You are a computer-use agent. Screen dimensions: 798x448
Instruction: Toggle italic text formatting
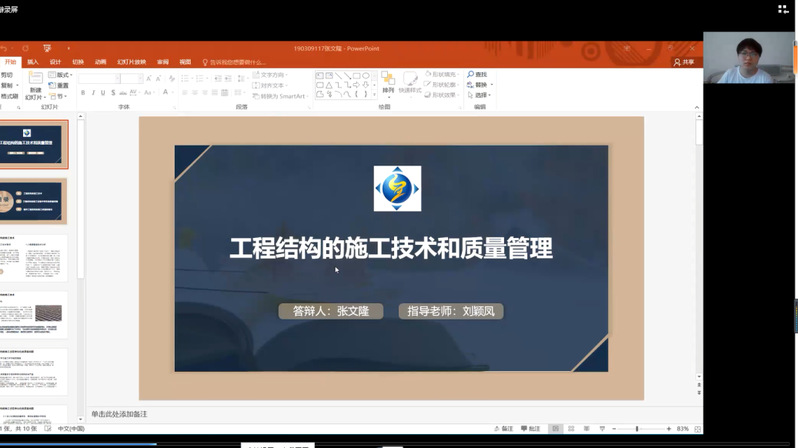coord(94,93)
